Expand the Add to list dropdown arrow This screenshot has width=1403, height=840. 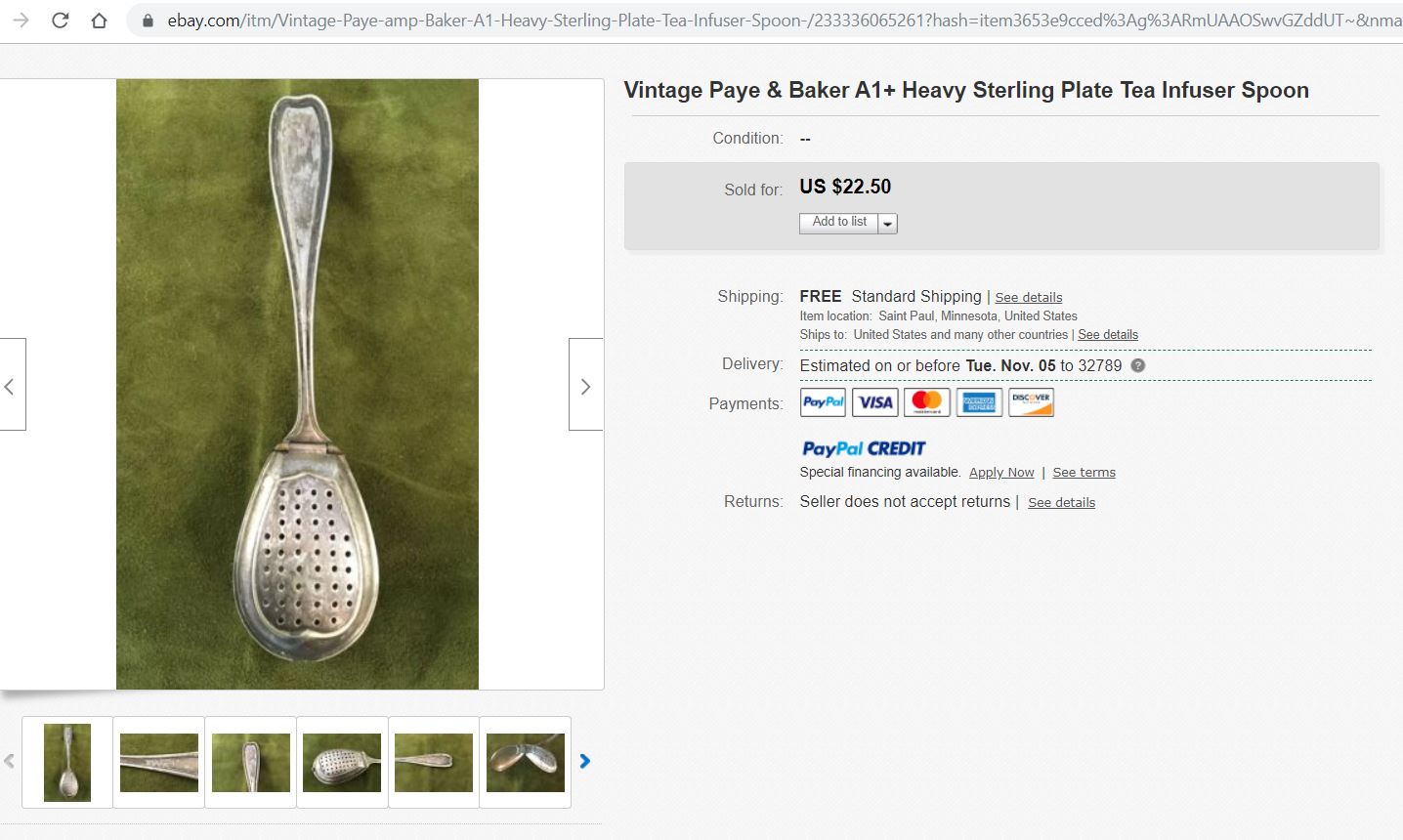tap(887, 224)
